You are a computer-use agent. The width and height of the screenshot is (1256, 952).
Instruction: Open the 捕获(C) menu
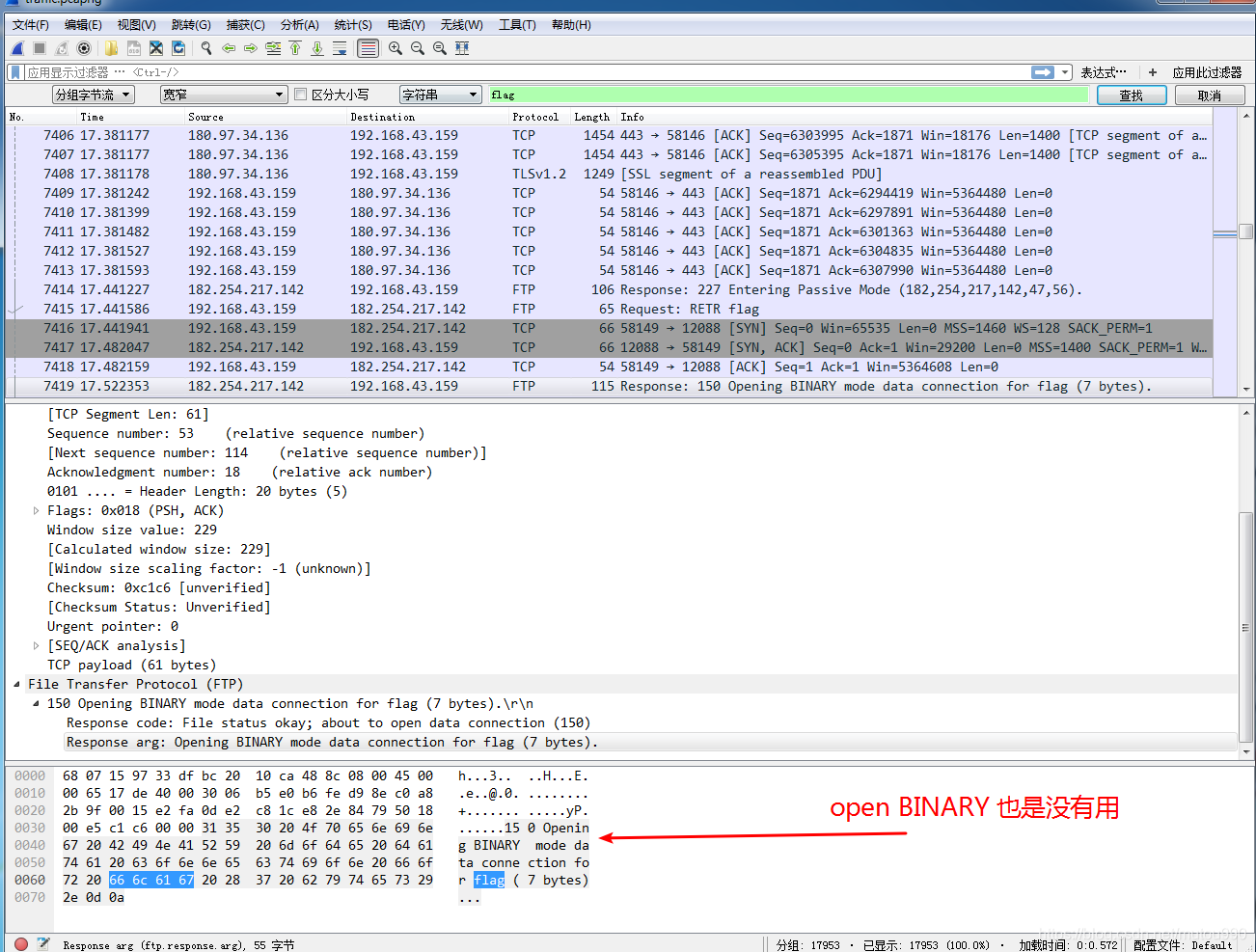tap(245, 25)
